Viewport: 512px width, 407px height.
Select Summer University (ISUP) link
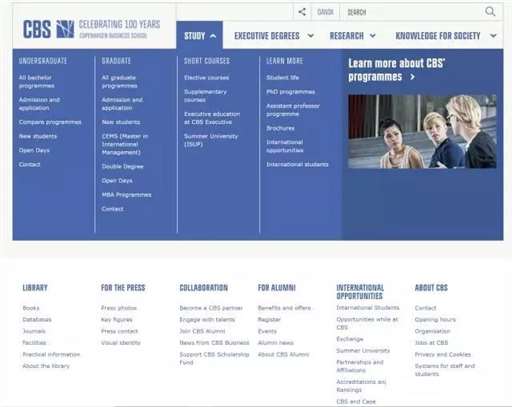click(211, 140)
